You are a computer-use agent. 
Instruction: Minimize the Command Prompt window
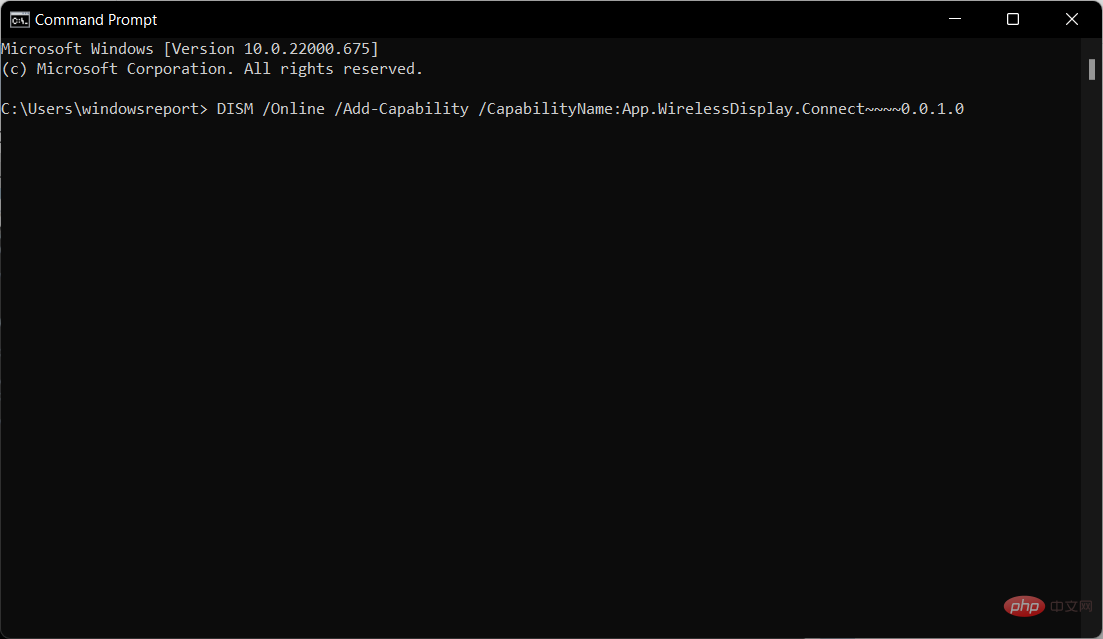(958, 19)
